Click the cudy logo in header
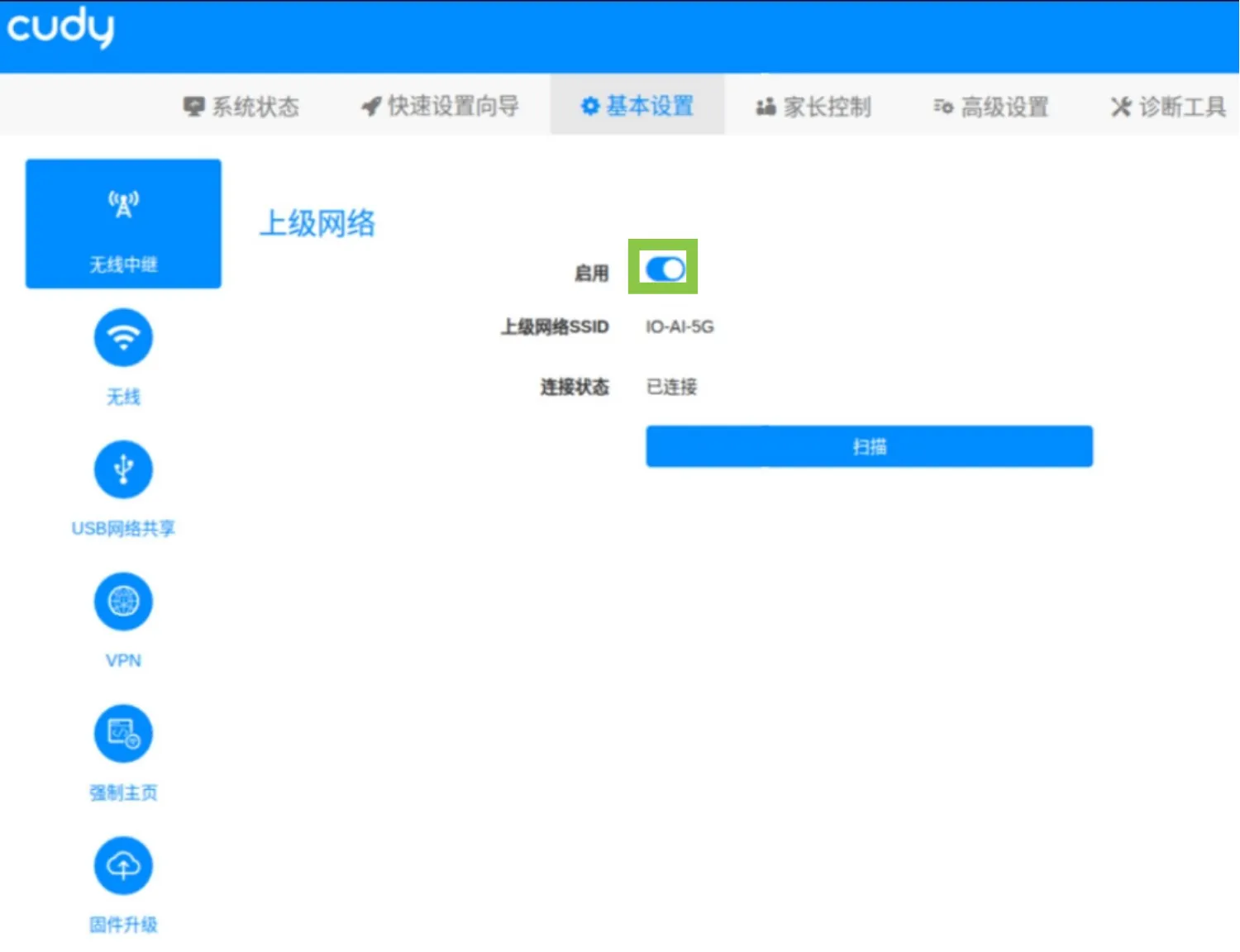The height and width of the screenshot is (952, 1240). point(60,28)
